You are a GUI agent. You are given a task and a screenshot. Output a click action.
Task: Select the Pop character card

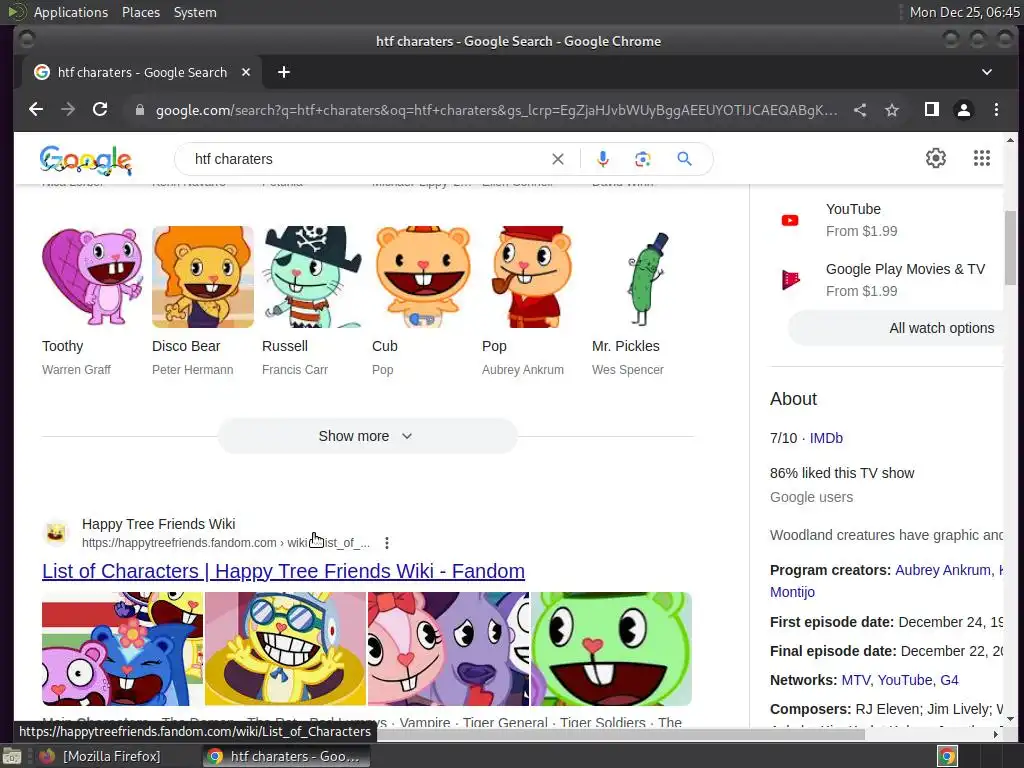pos(532,301)
